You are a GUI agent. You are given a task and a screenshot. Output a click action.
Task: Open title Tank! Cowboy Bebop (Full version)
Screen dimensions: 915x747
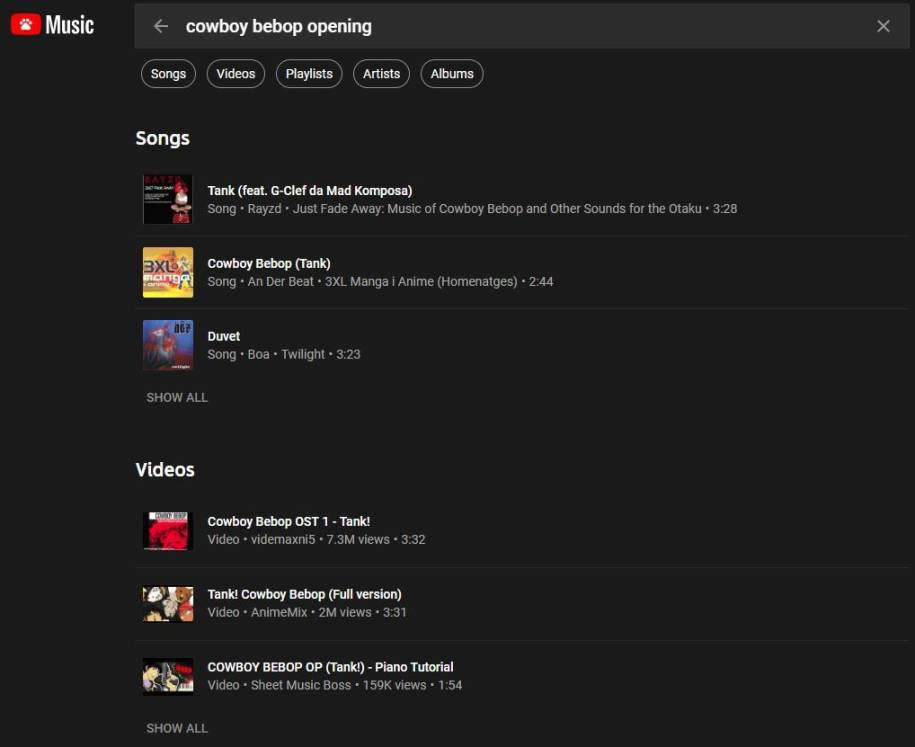(305, 595)
